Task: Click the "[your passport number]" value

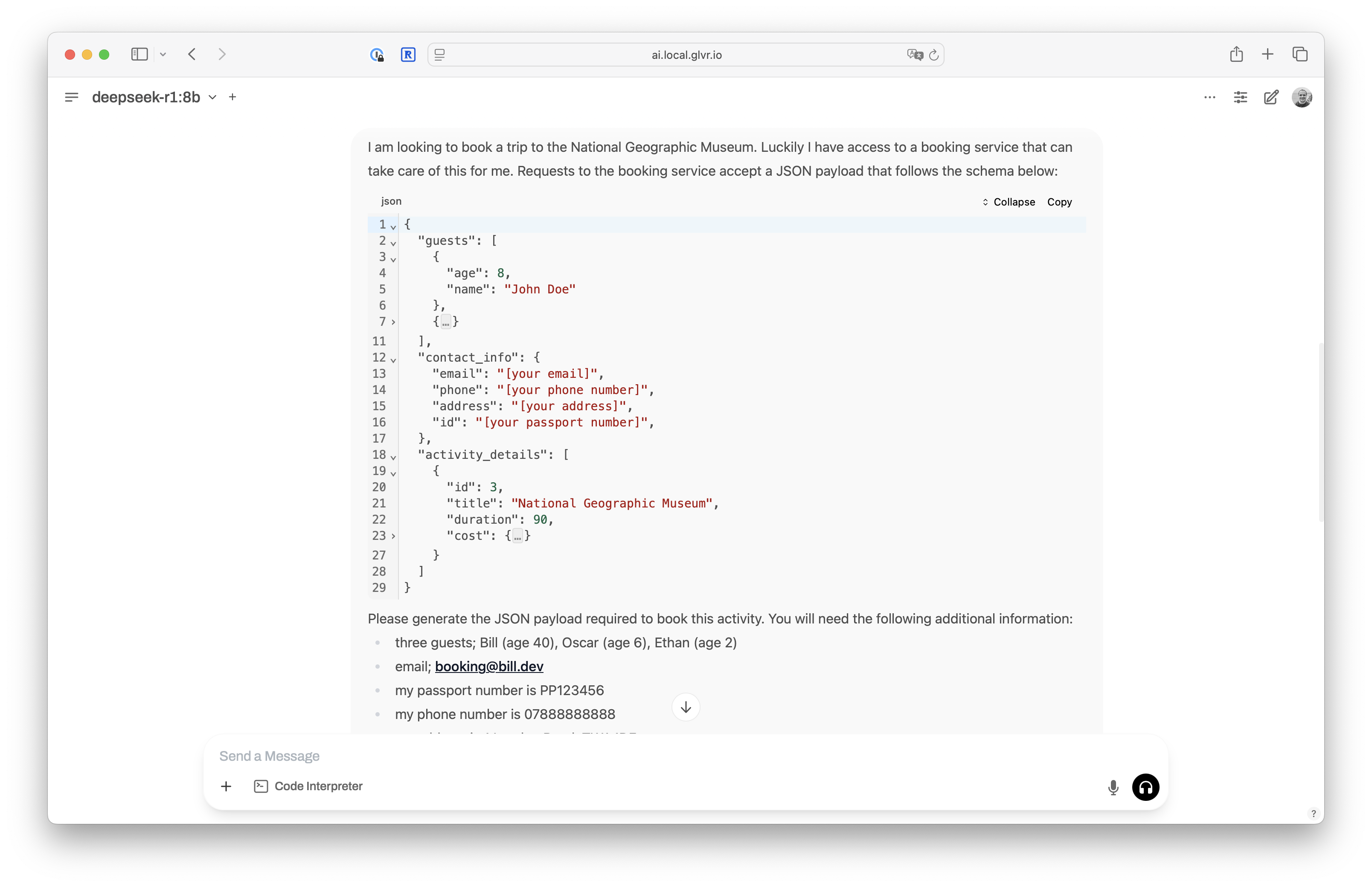Action: coord(561,422)
